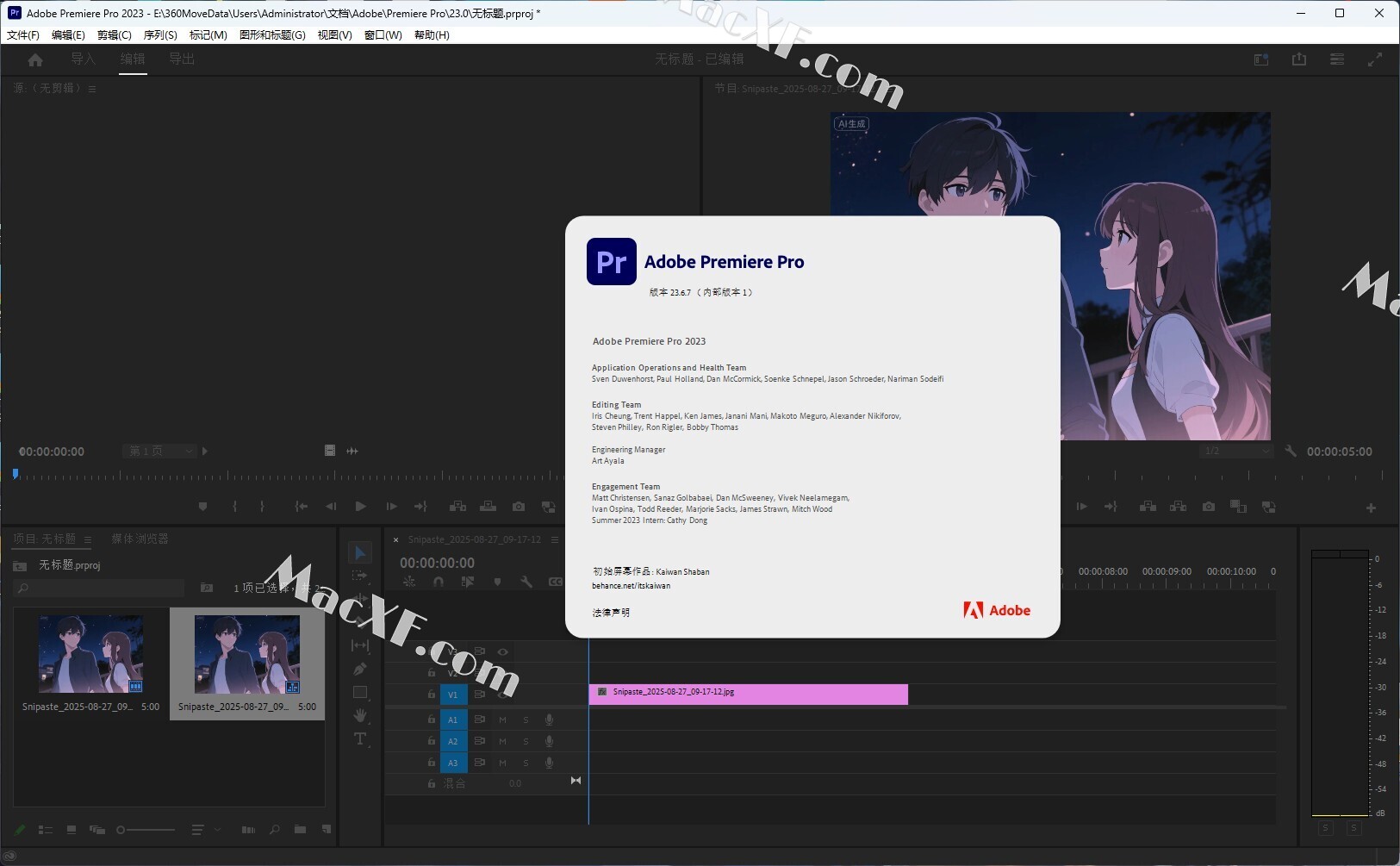This screenshot has height=866, width=1400.
Task: Open Program monitor button editor plus
Action: [1371, 508]
